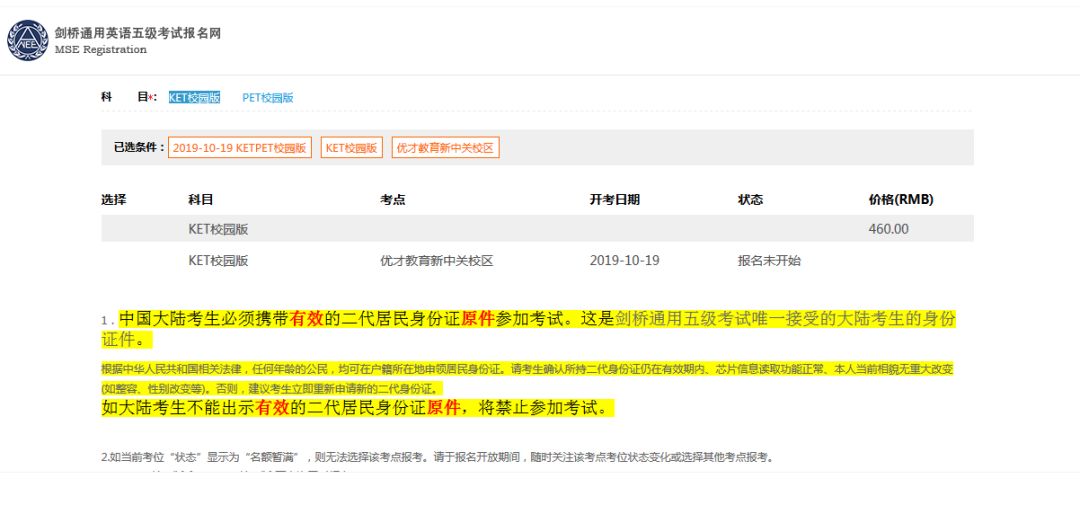Select the KET校园版 subject option
1080x514 pixels.
click(194, 98)
